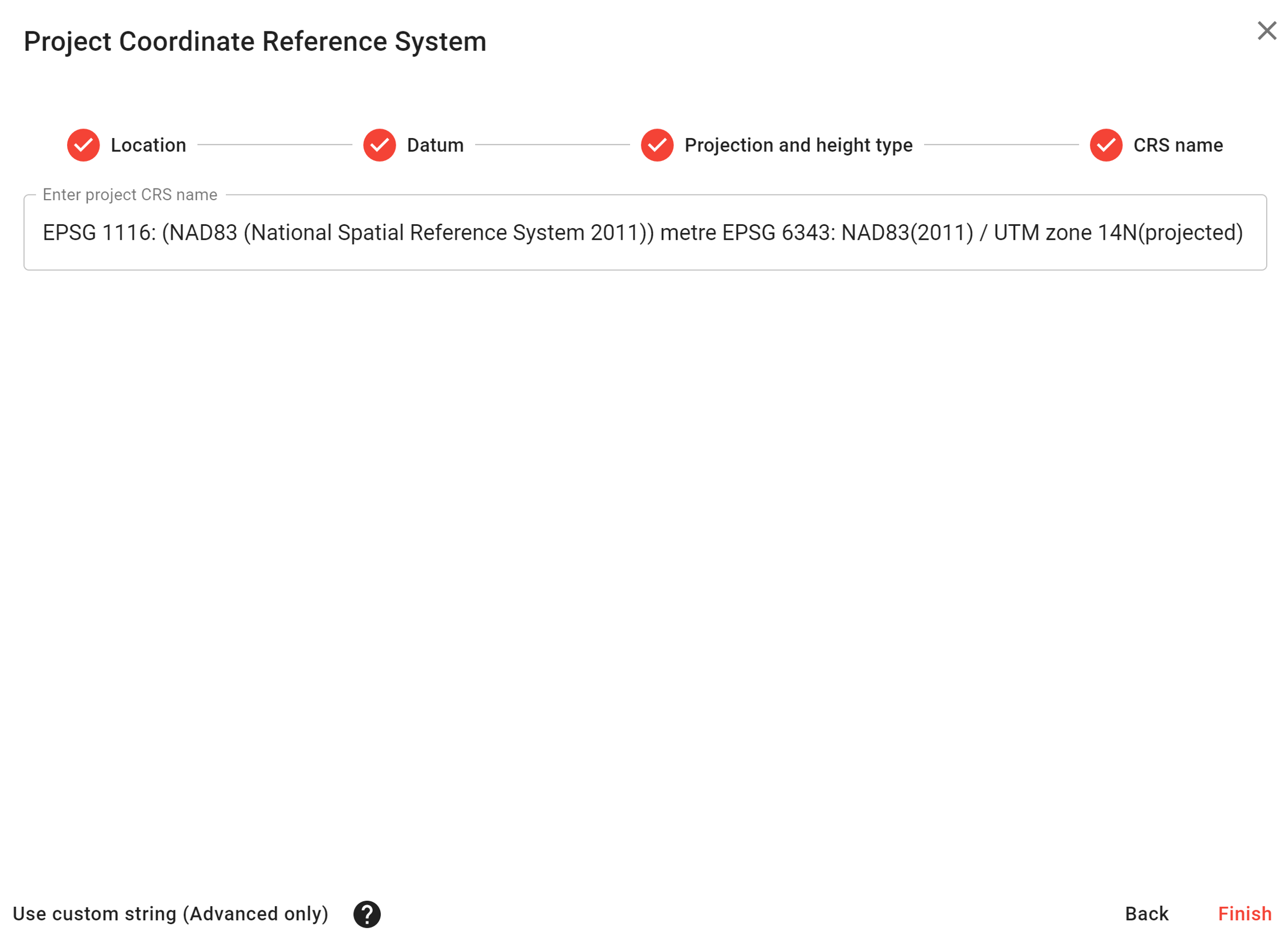The width and height of the screenshot is (1288, 946).
Task: Click the Location step checkmark icon
Action: pyautogui.click(x=84, y=145)
